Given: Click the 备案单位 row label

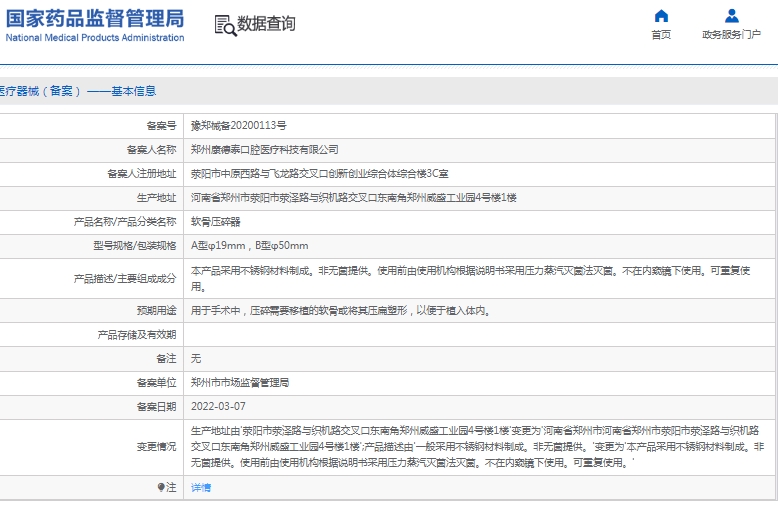Looking at the screenshot, I should click(x=156, y=382).
